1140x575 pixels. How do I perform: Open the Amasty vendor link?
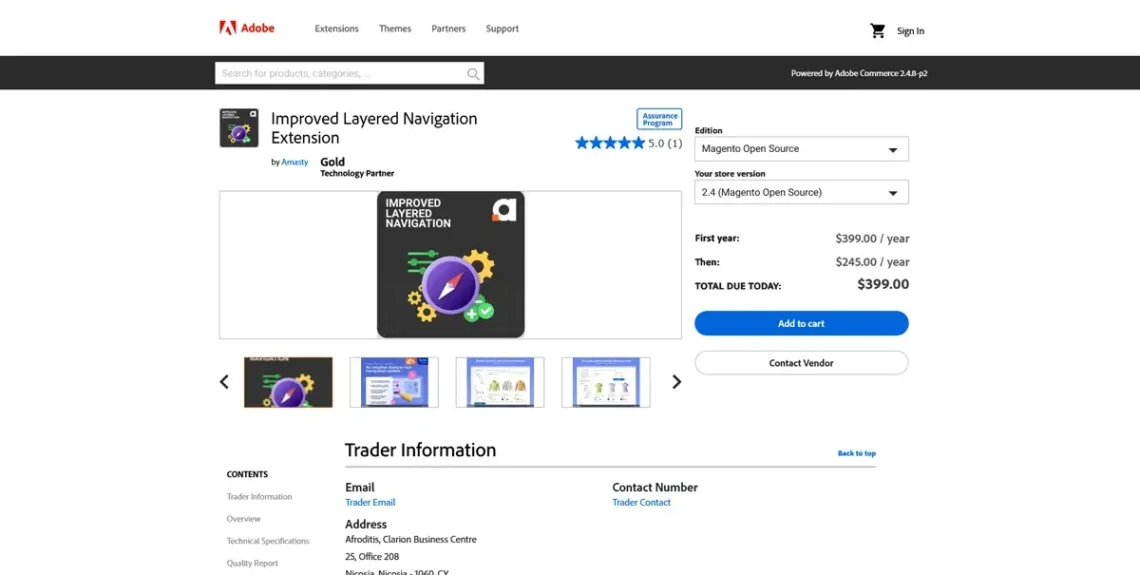point(295,162)
